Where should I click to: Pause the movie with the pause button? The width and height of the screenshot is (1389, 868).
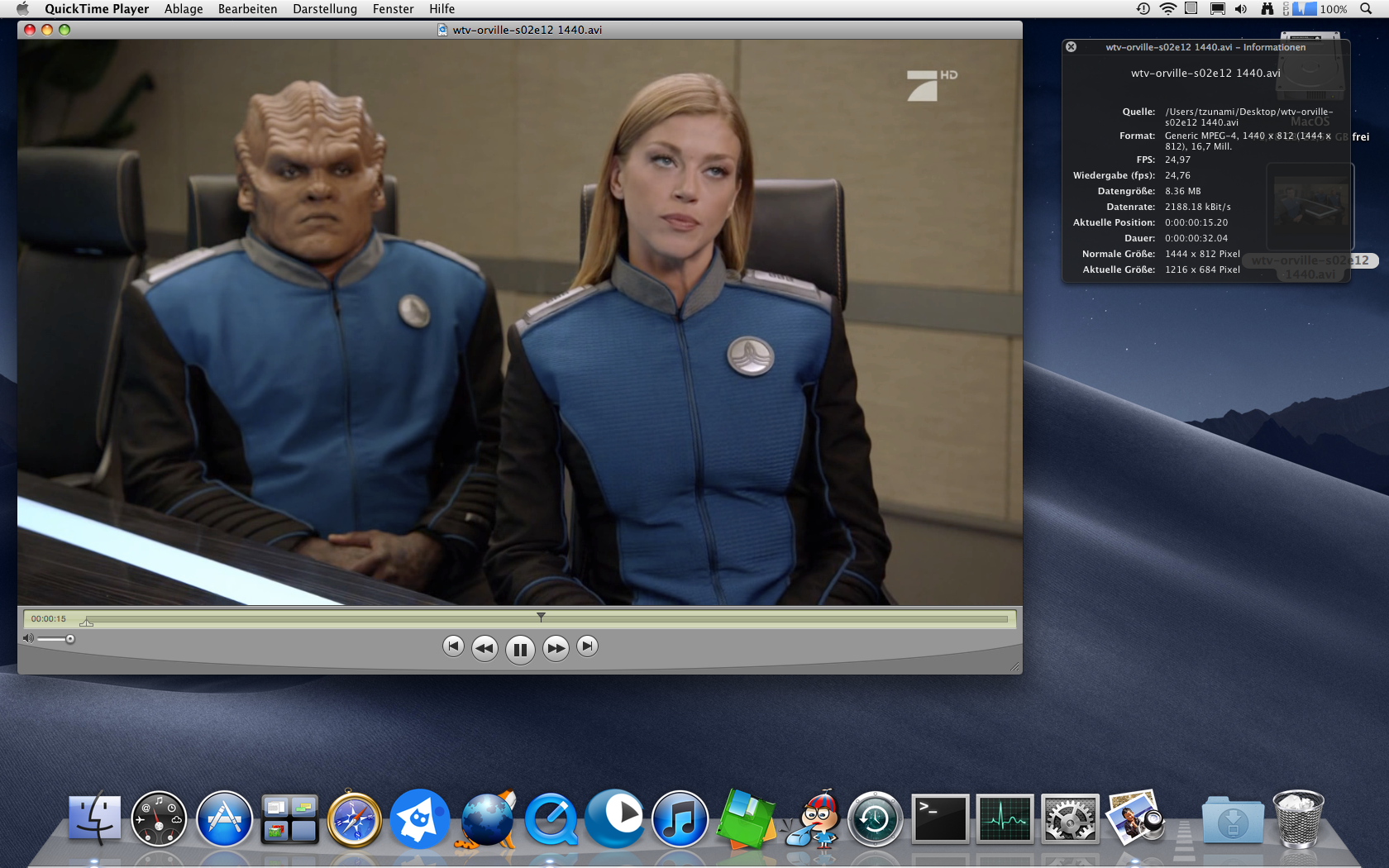pyautogui.click(x=520, y=649)
